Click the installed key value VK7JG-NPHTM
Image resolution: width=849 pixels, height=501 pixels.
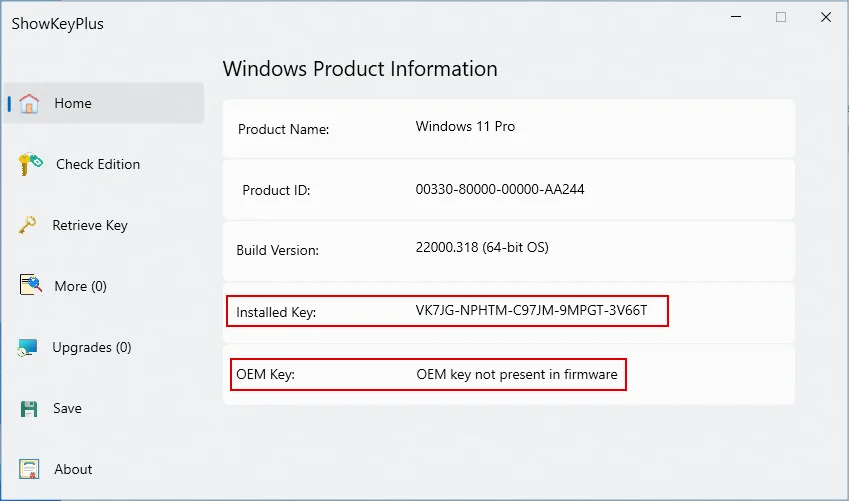pyautogui.click(x=531, y=311)
